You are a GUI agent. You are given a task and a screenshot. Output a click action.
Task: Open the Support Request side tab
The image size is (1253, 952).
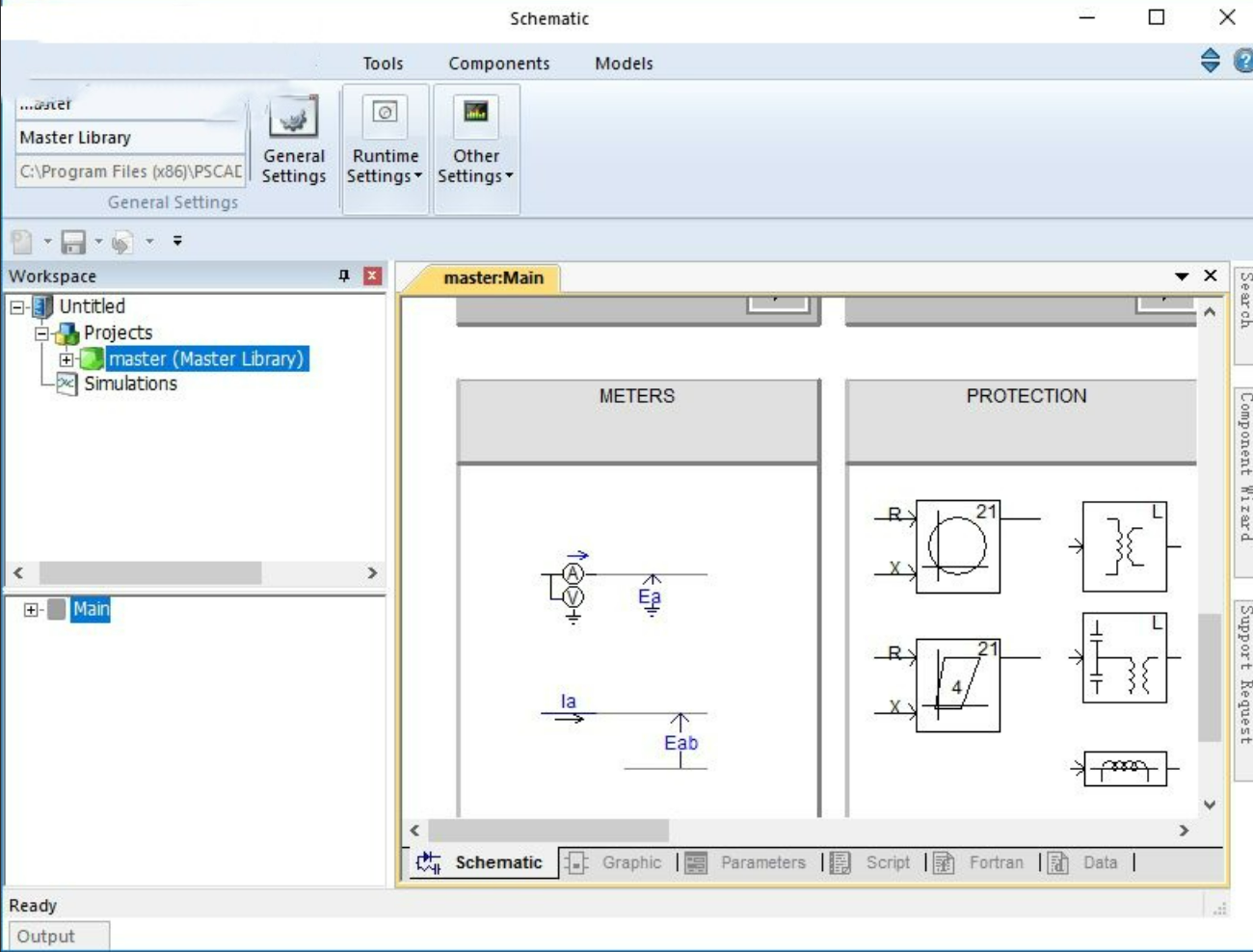point(1244,690)
